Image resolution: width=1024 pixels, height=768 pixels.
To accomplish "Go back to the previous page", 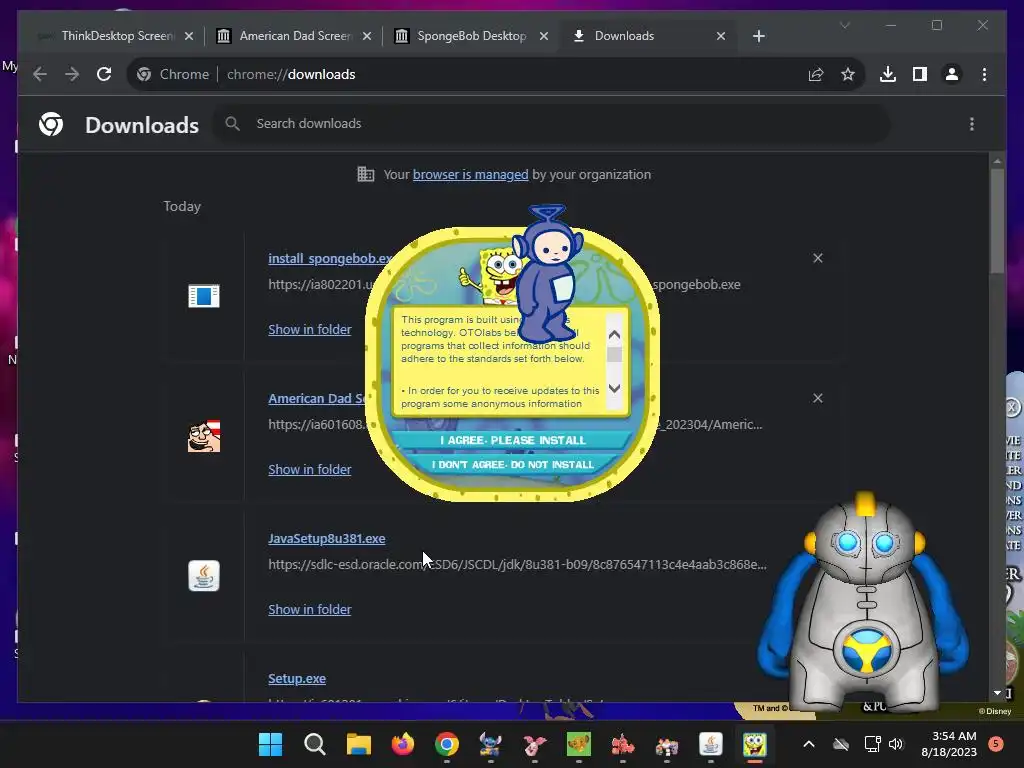I will (x=40, y=74).
